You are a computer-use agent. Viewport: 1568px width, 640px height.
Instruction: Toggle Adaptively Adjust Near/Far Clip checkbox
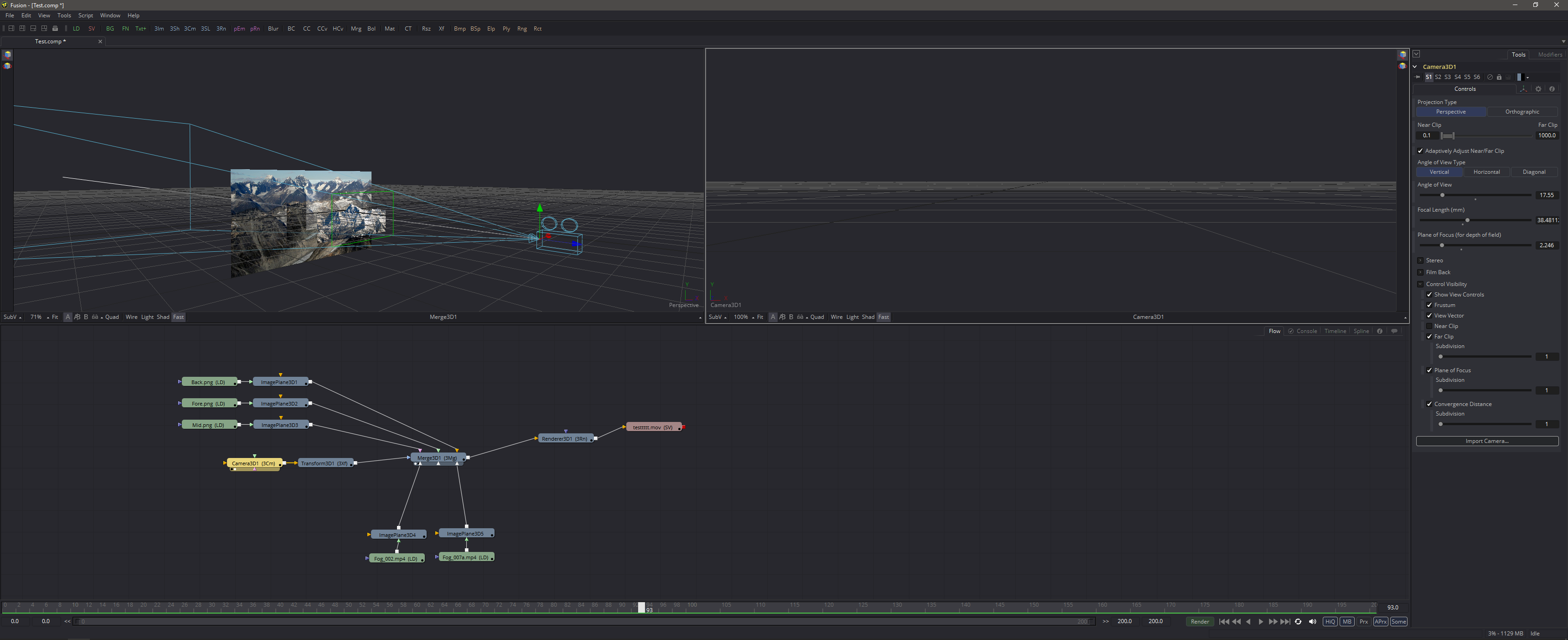[1420, 151]
